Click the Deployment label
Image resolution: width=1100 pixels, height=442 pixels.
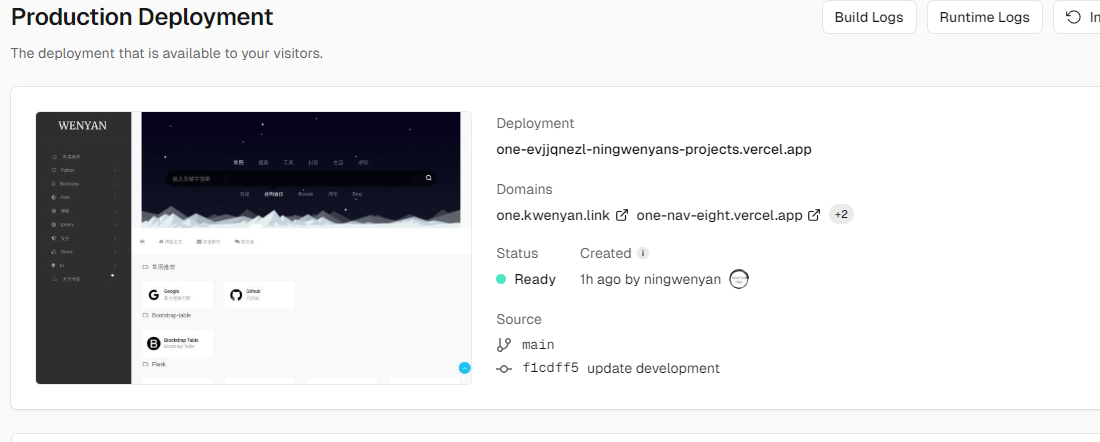coord(535,123)
